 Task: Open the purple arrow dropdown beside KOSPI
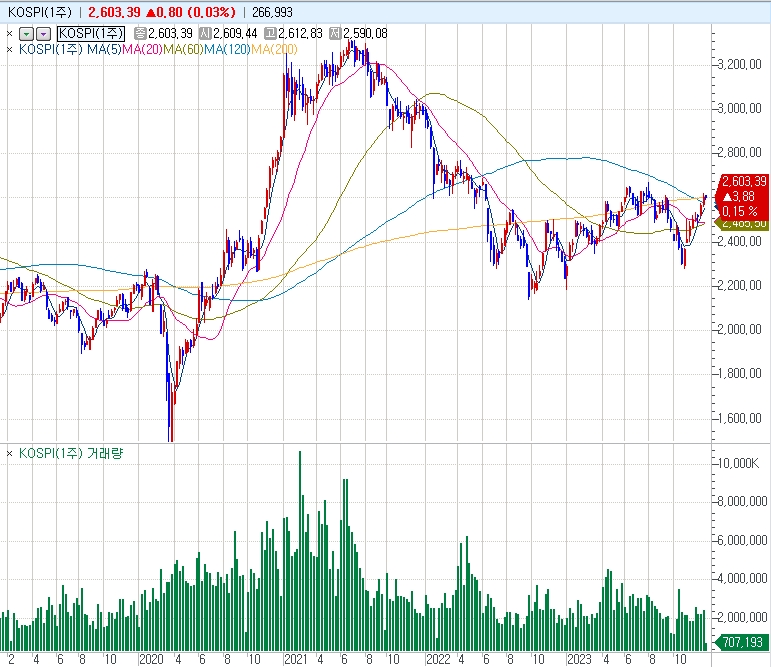[x=44, y=34]
